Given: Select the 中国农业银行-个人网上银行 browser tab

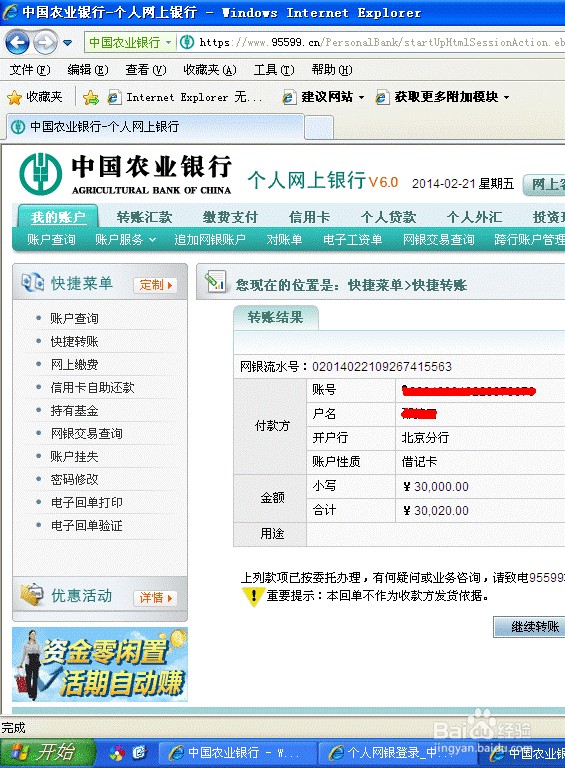Looking at the screenshot, I should point(155,127).
